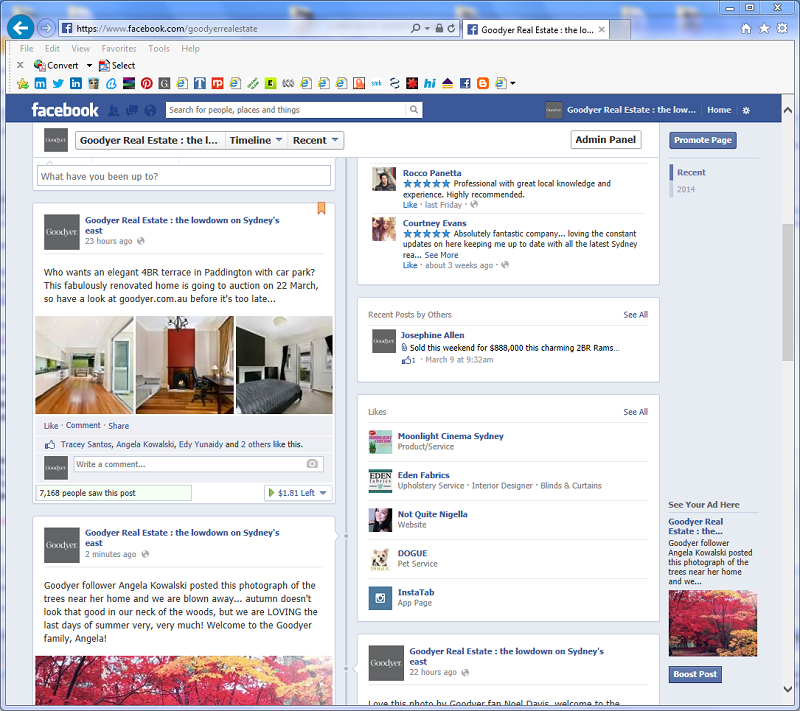Click See All for Recent Posts by Others

pos(635,315)
